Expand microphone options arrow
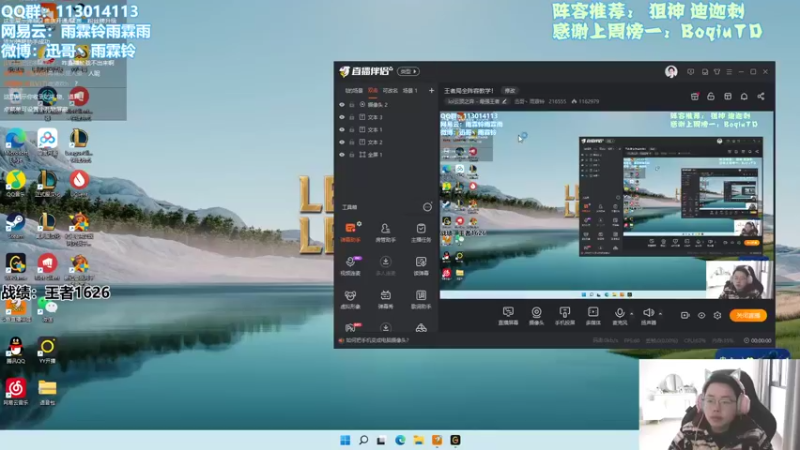Image resolution: width=800 pixels, height=450 pixels. coord(632,313)
